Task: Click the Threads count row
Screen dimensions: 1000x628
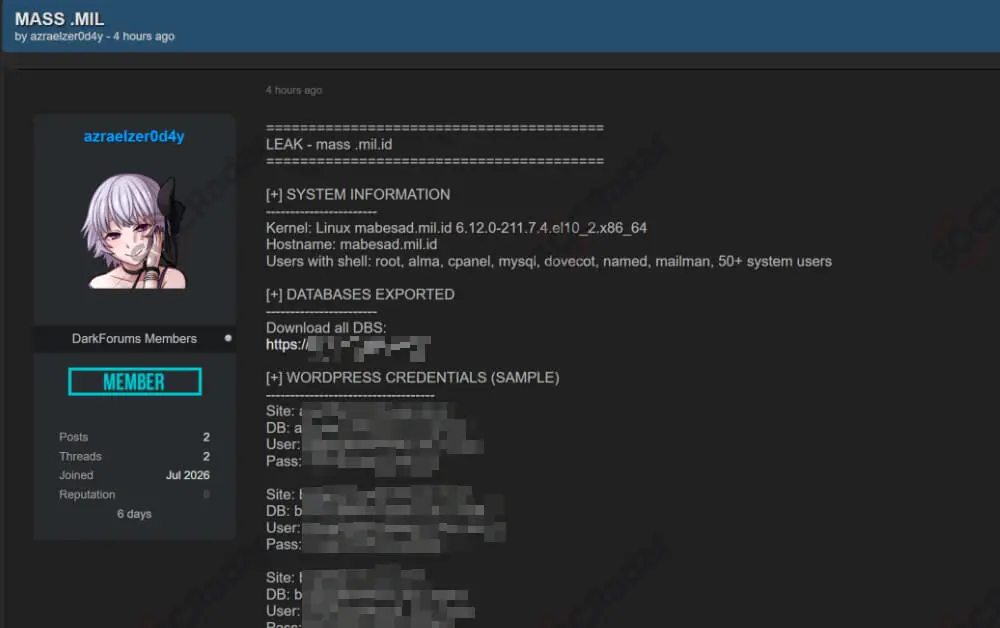Action: coord(134,456)
